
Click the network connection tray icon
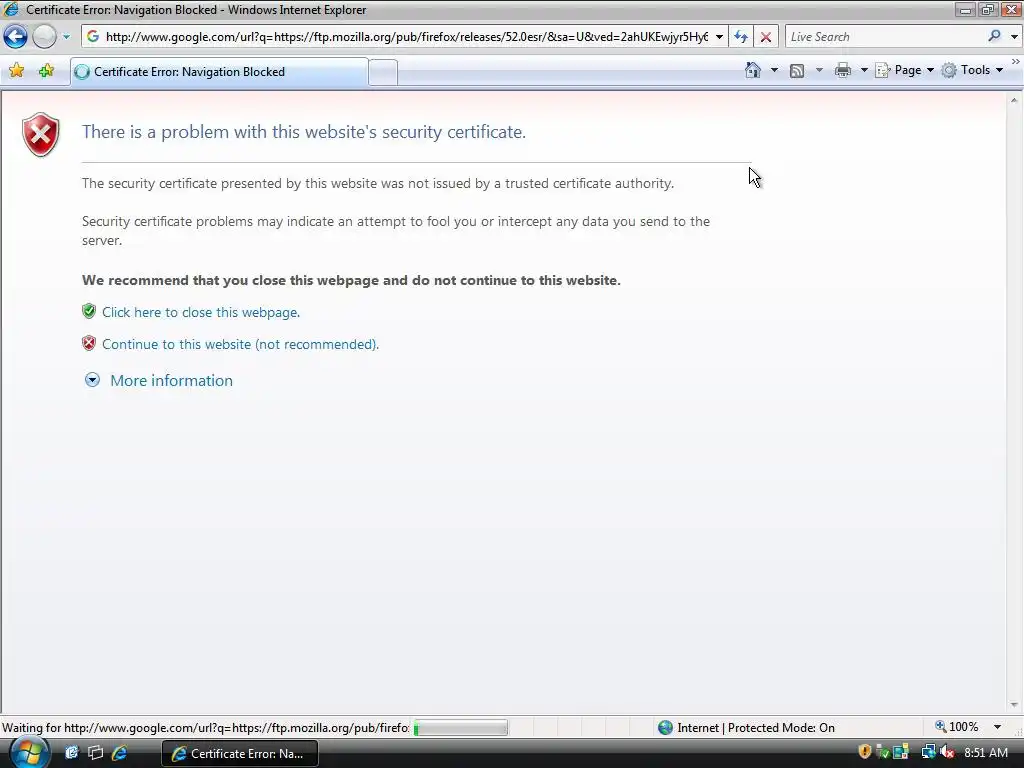[x=928, y=753]
